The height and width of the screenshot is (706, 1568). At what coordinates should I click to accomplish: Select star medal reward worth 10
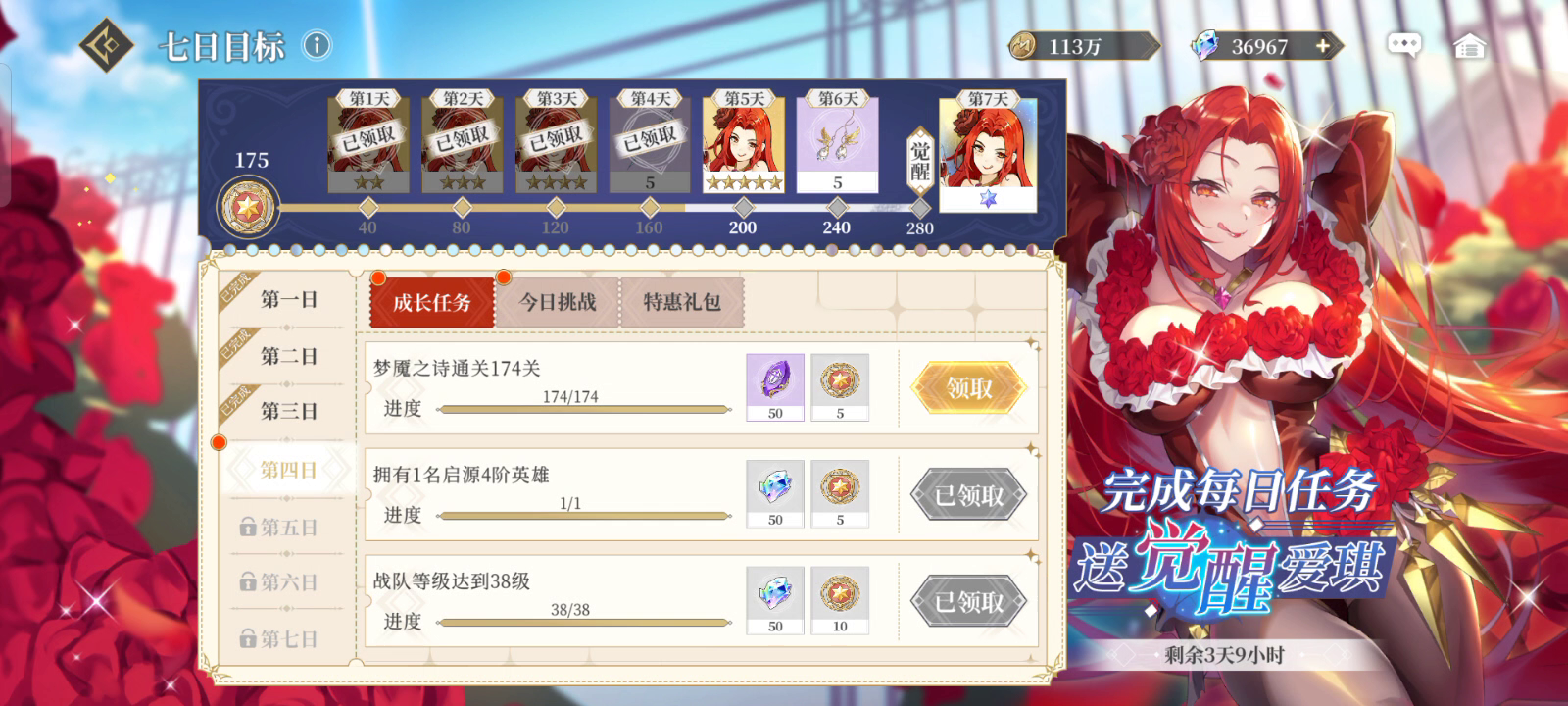tap(840, 600)
